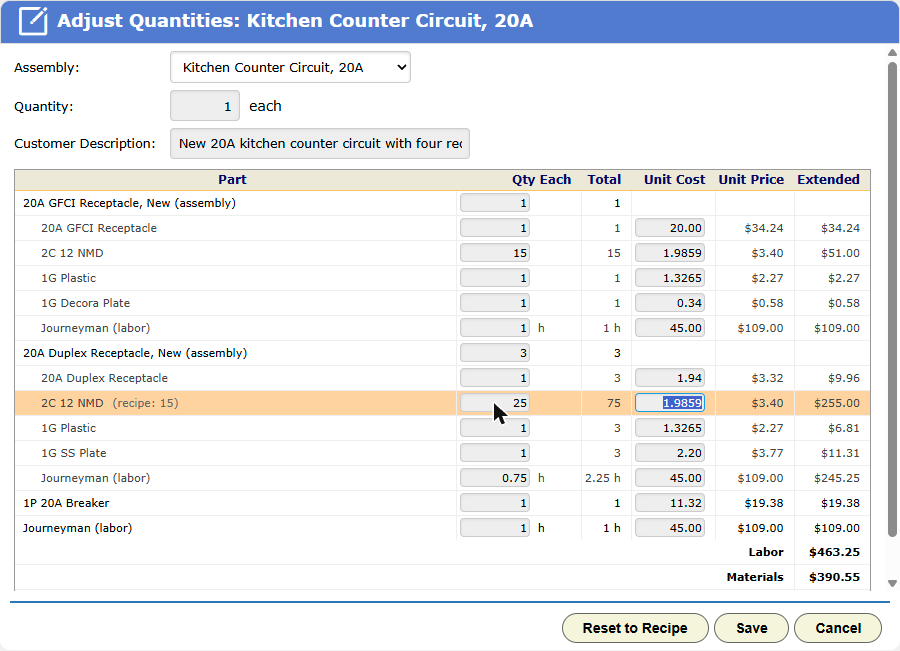Open the Assembly dropdown

290,67
